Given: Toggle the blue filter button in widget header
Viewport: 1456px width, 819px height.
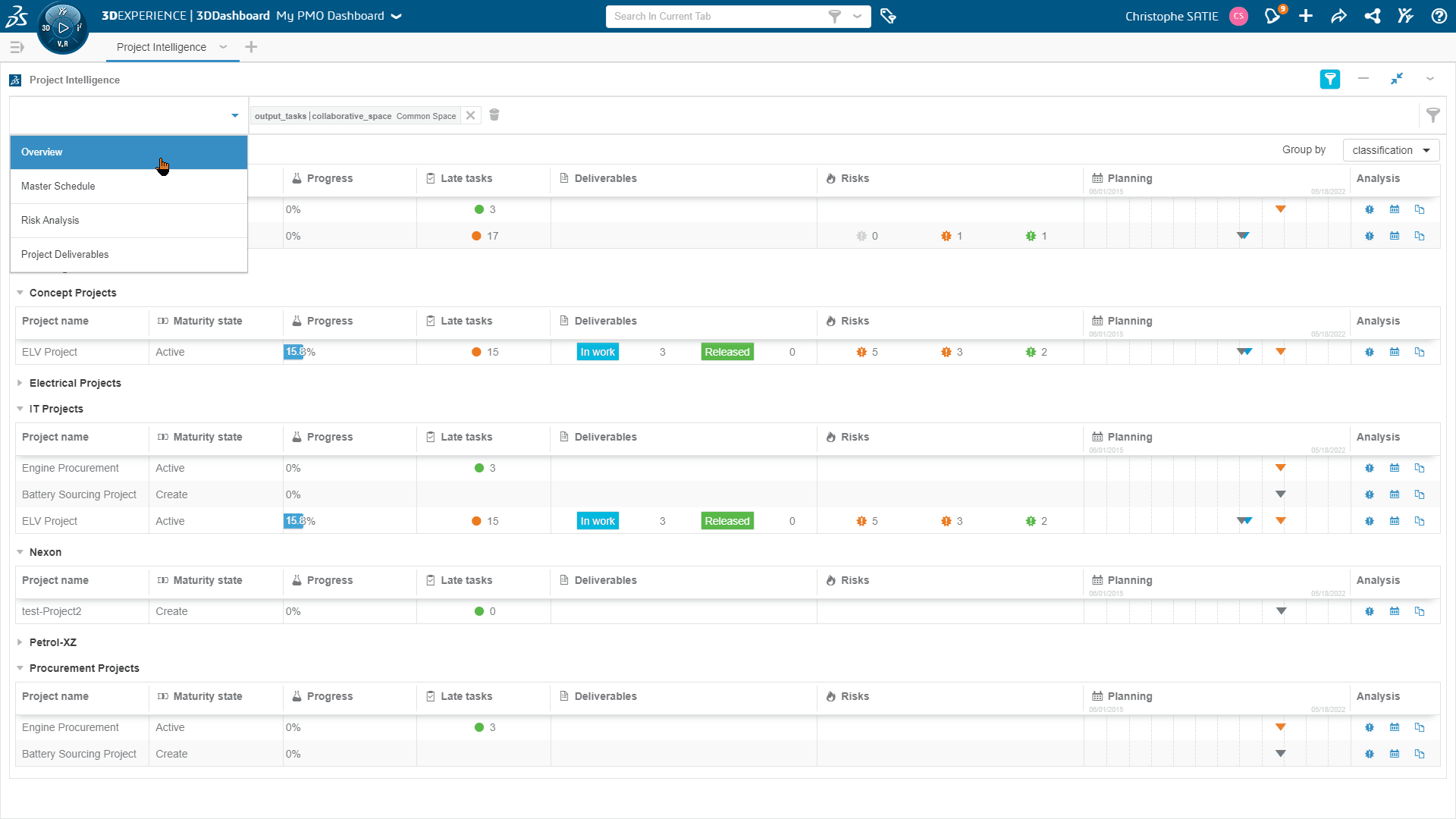Looking at the screenshot, I should tap(1329, 79).
